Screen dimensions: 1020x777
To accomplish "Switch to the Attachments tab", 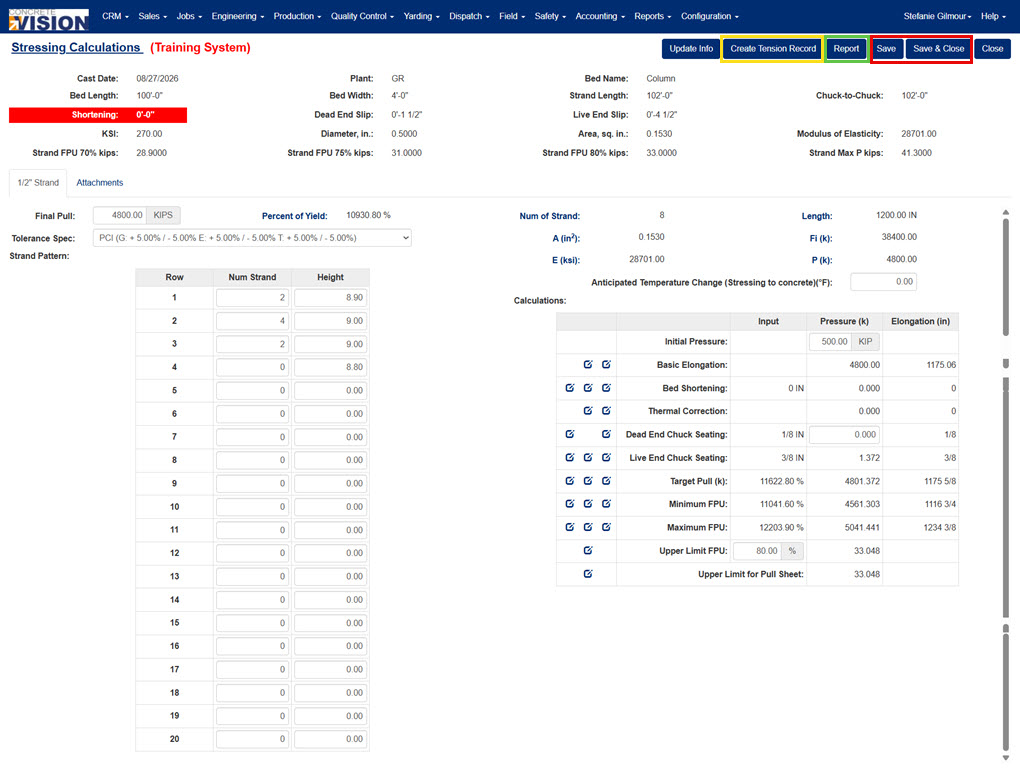I will tap(100, 183).
